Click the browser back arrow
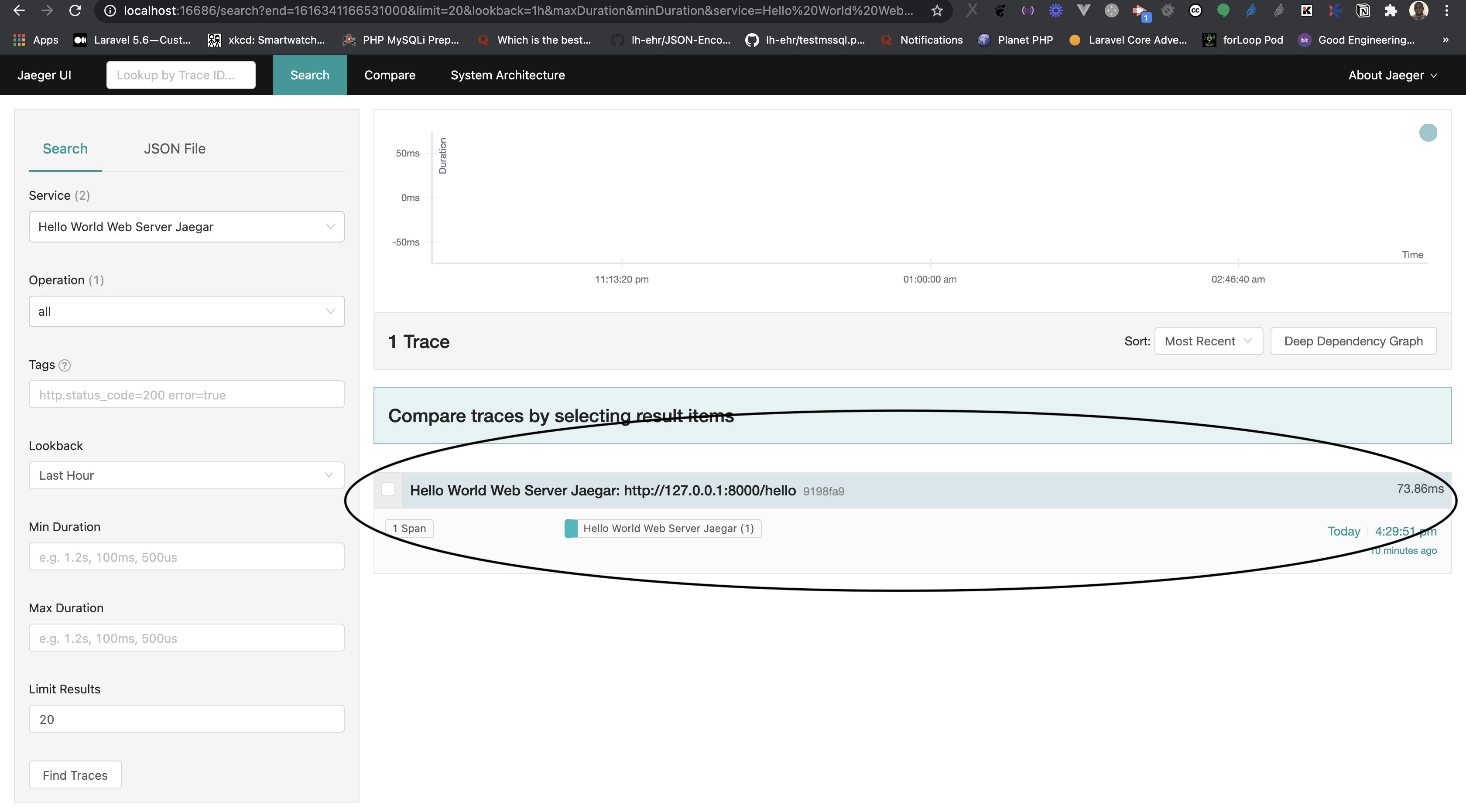Image resolution: width=1466 pixels, height=812 pixels. pyautogui.click(x=19, y=10)
